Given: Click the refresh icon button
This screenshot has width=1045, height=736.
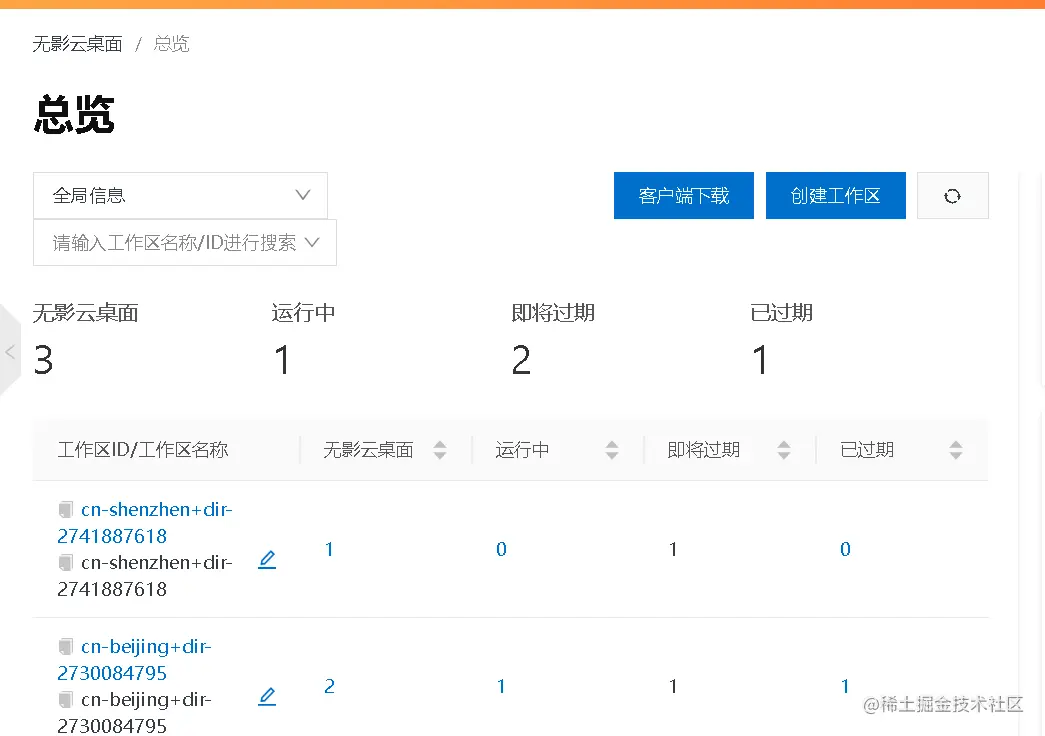Looking at the screenshot, I should (x=952, y=195).
